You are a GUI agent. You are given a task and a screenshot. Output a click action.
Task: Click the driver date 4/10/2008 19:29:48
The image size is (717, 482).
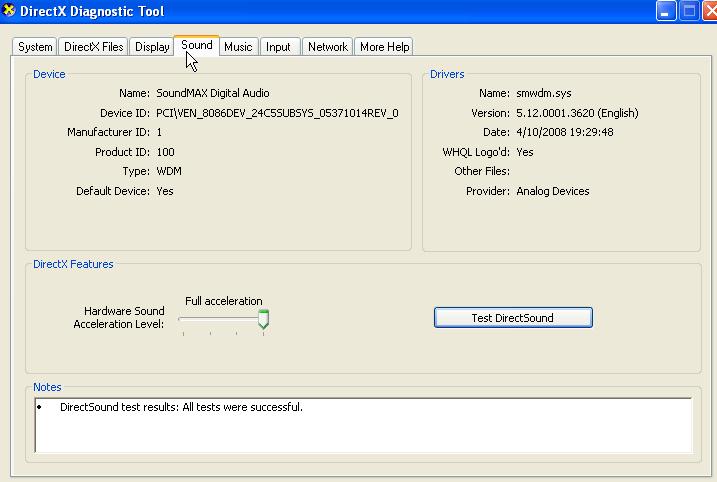565,132
